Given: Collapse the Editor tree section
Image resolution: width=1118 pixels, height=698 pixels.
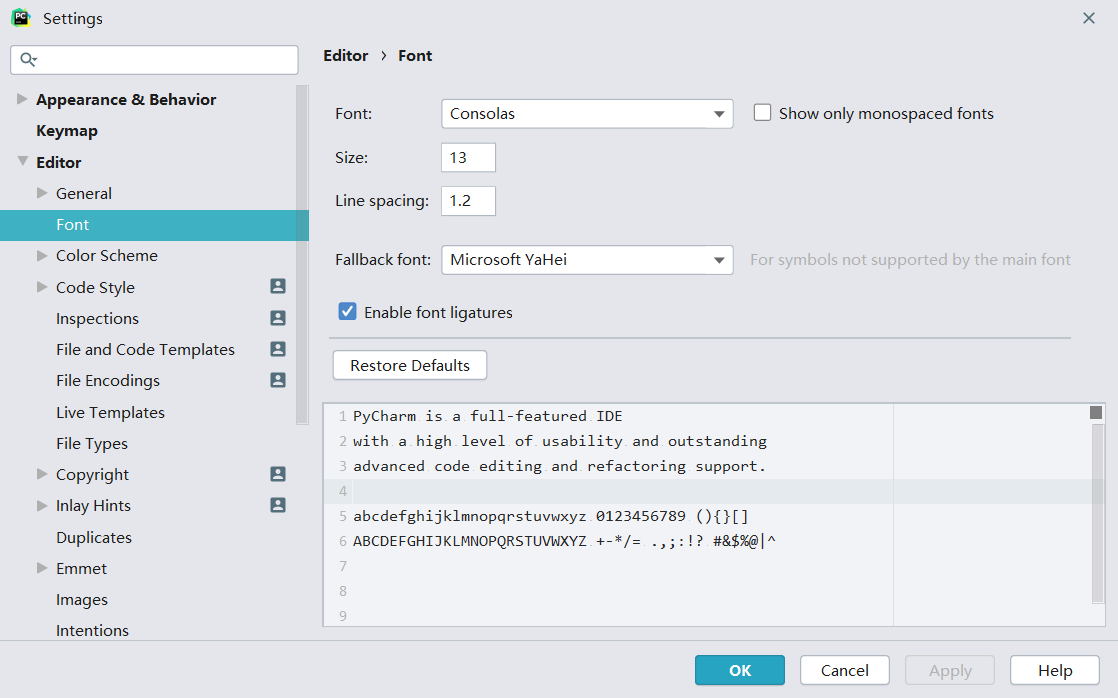Looking at the screenshot, I should [x=22, y=162].
